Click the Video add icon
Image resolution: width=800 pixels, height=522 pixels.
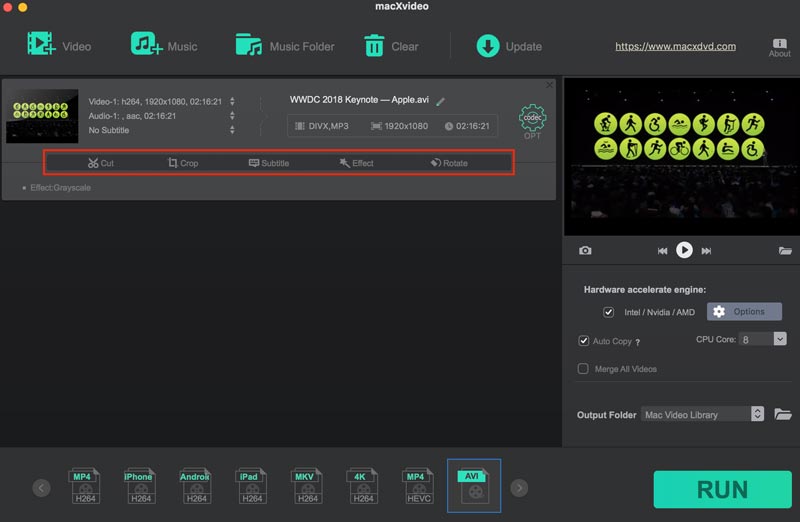pyautogui.click(x=41, y=44)
